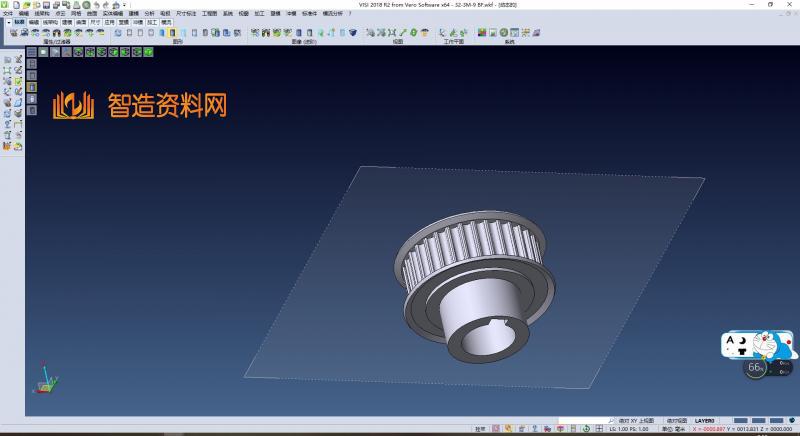Click first blue swatch beside LAYER0
Viewport: 800px width, 436px height.
[741, 421]
